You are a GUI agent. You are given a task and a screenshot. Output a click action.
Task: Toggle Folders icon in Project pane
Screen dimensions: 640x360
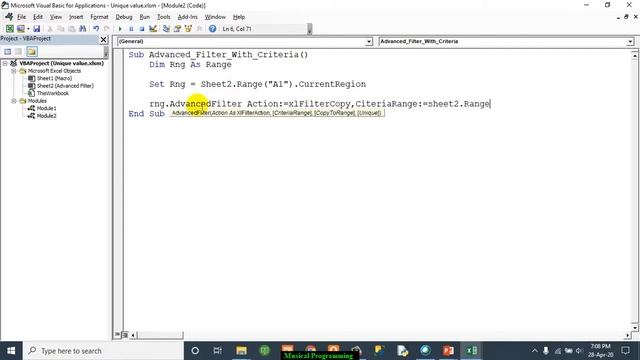[32, 51]
